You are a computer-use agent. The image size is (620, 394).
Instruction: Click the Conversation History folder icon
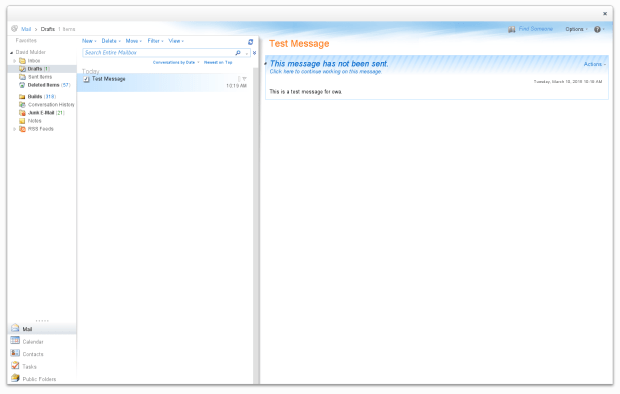[x=23, y=104]
